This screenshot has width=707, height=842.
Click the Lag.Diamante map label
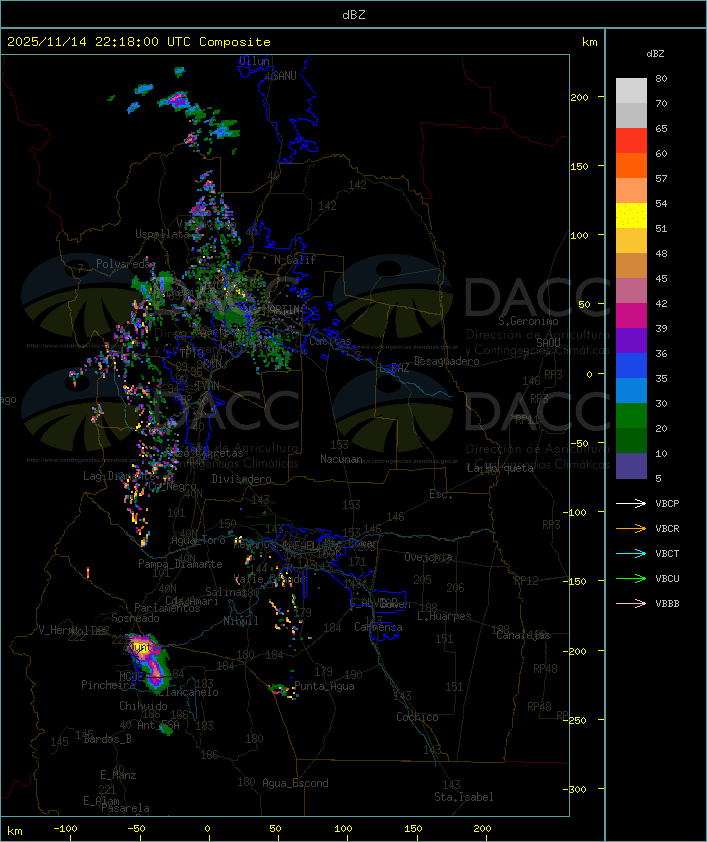pyautogui.click(x=119, y=476)
